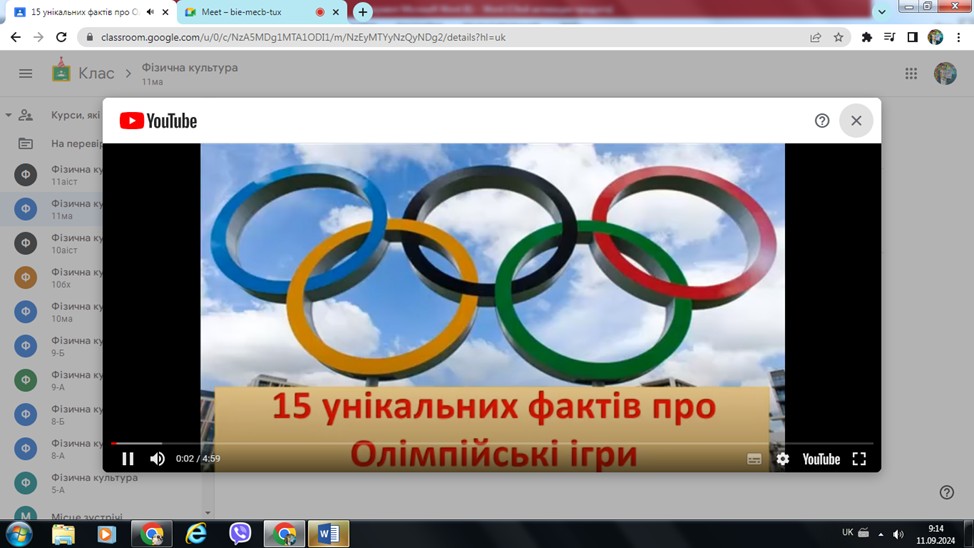Open Viber from the taskbar
Viewport: 974px width, 548px height.
[x=240, y=534]
